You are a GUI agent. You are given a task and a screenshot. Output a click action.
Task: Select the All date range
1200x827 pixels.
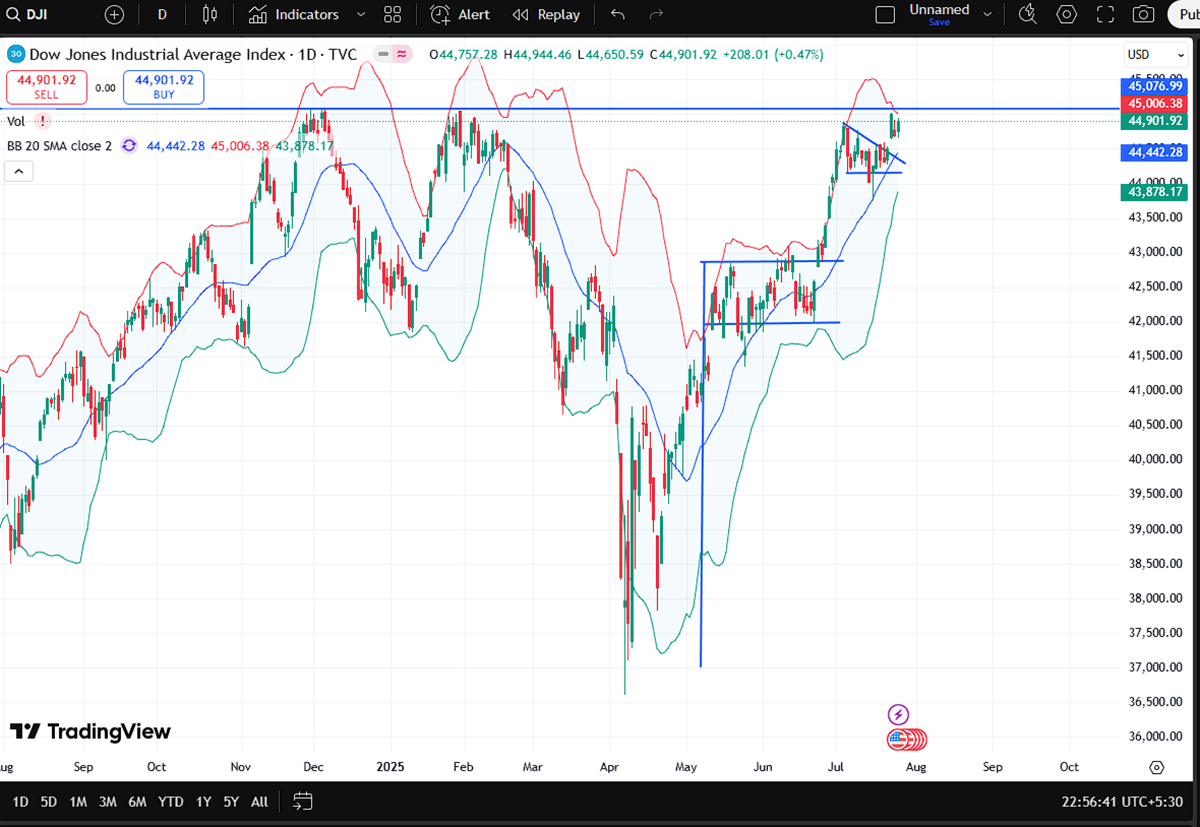[x=259, y=802]
